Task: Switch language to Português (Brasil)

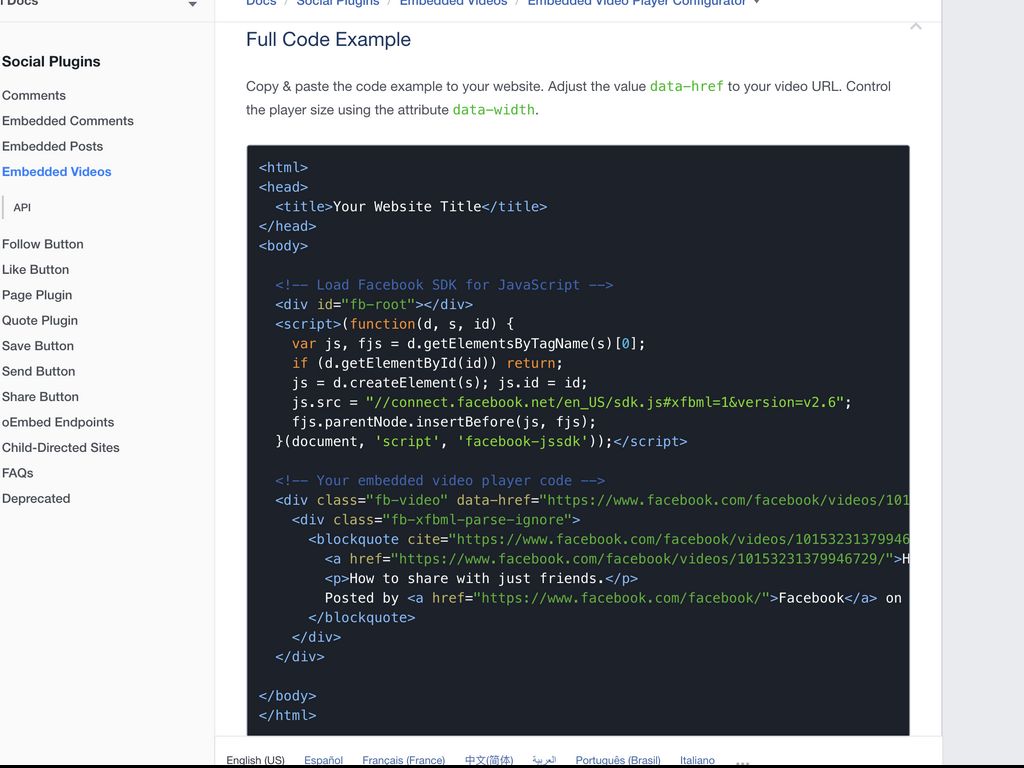Action: click(617, 760)
